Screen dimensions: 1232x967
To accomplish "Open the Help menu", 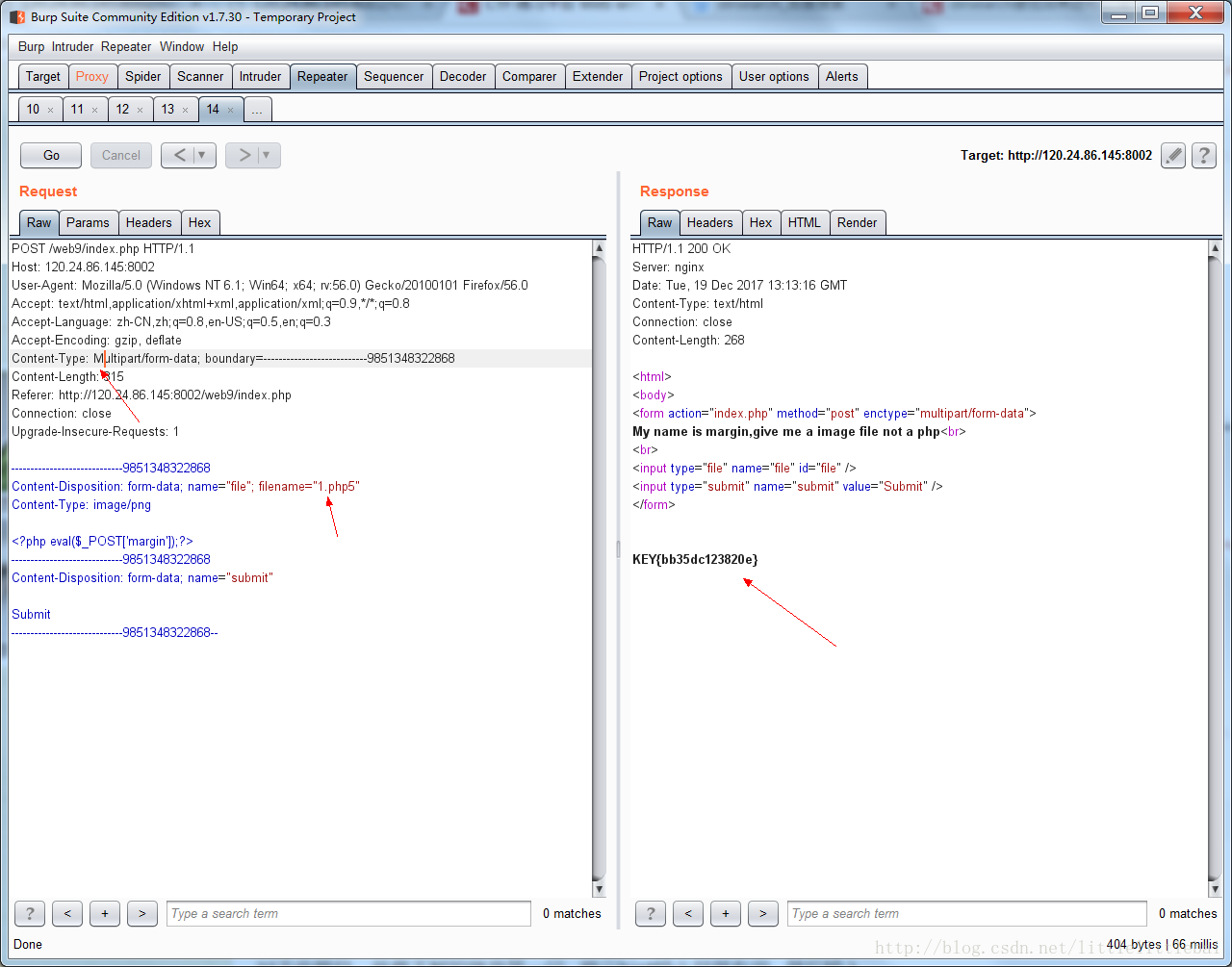I will coord(225,46).
